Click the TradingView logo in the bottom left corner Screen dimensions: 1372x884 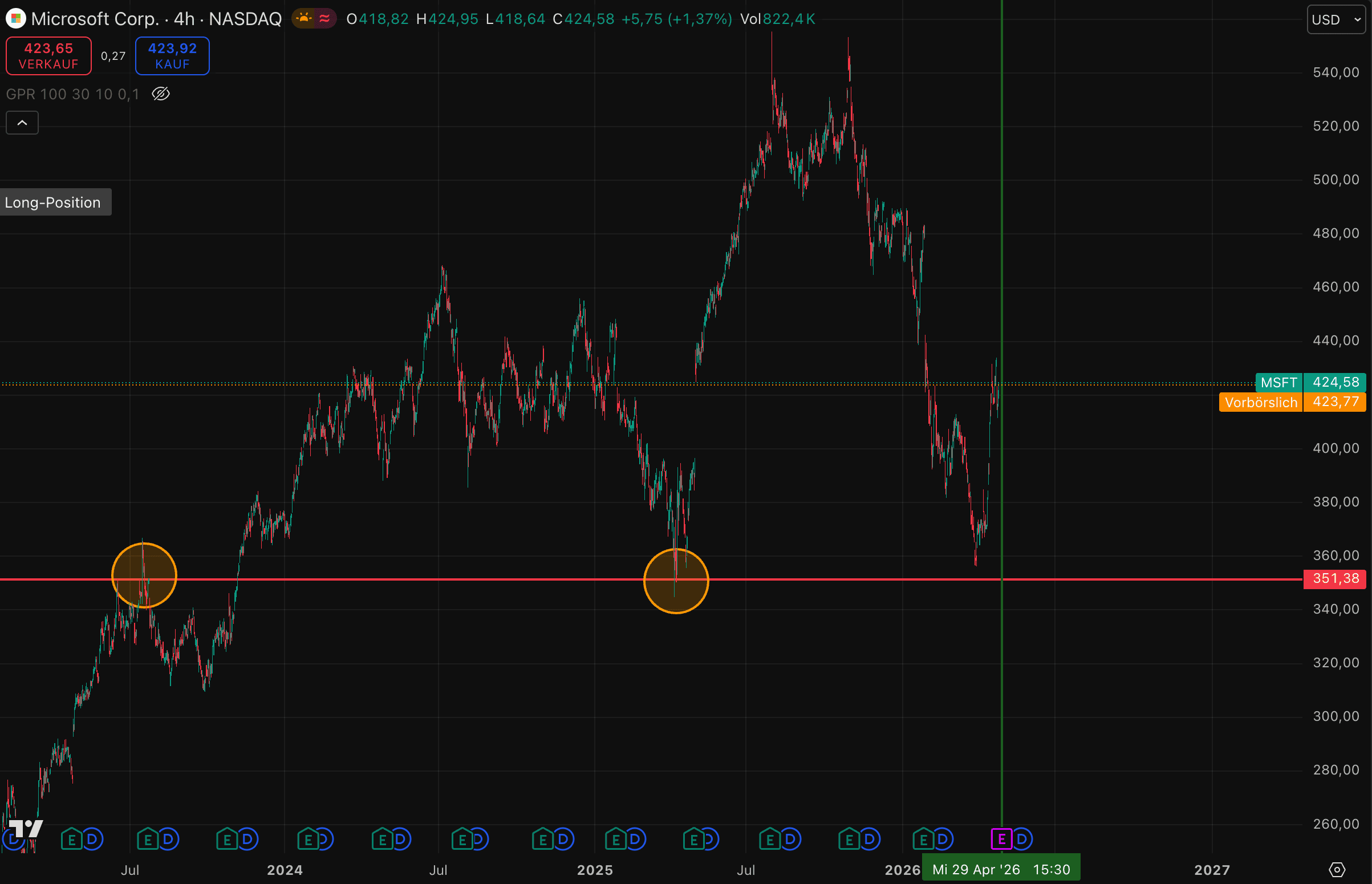point(26,828)
